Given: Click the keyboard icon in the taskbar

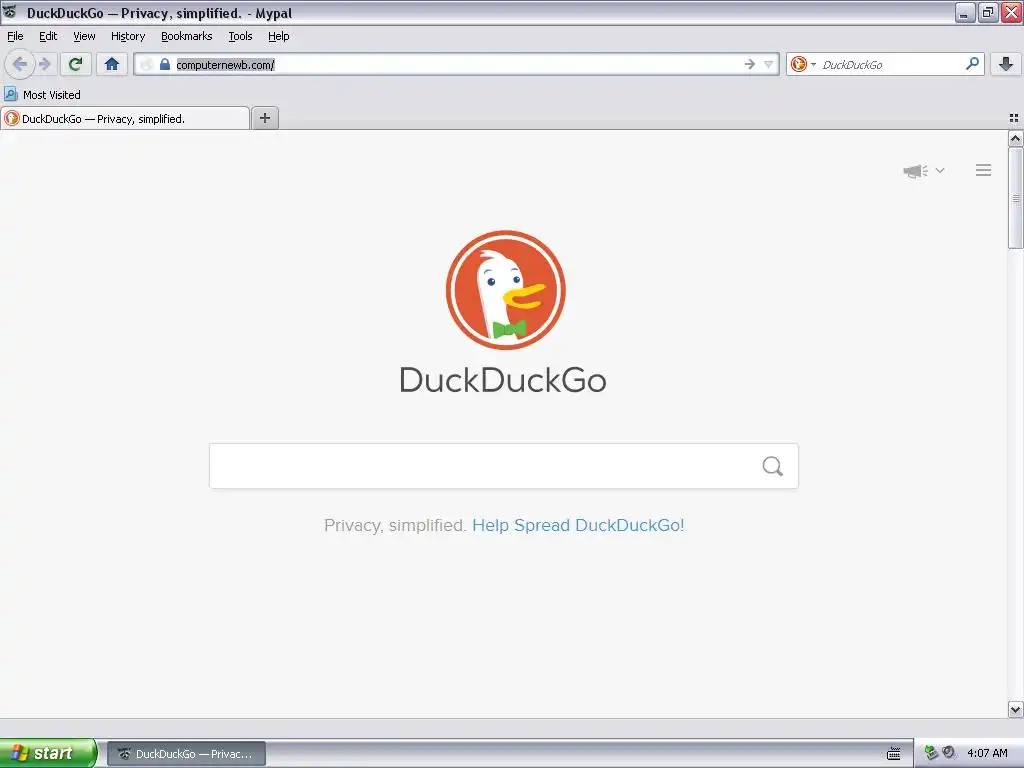Looking at the screenshot, I should click(x=893, y=754).
